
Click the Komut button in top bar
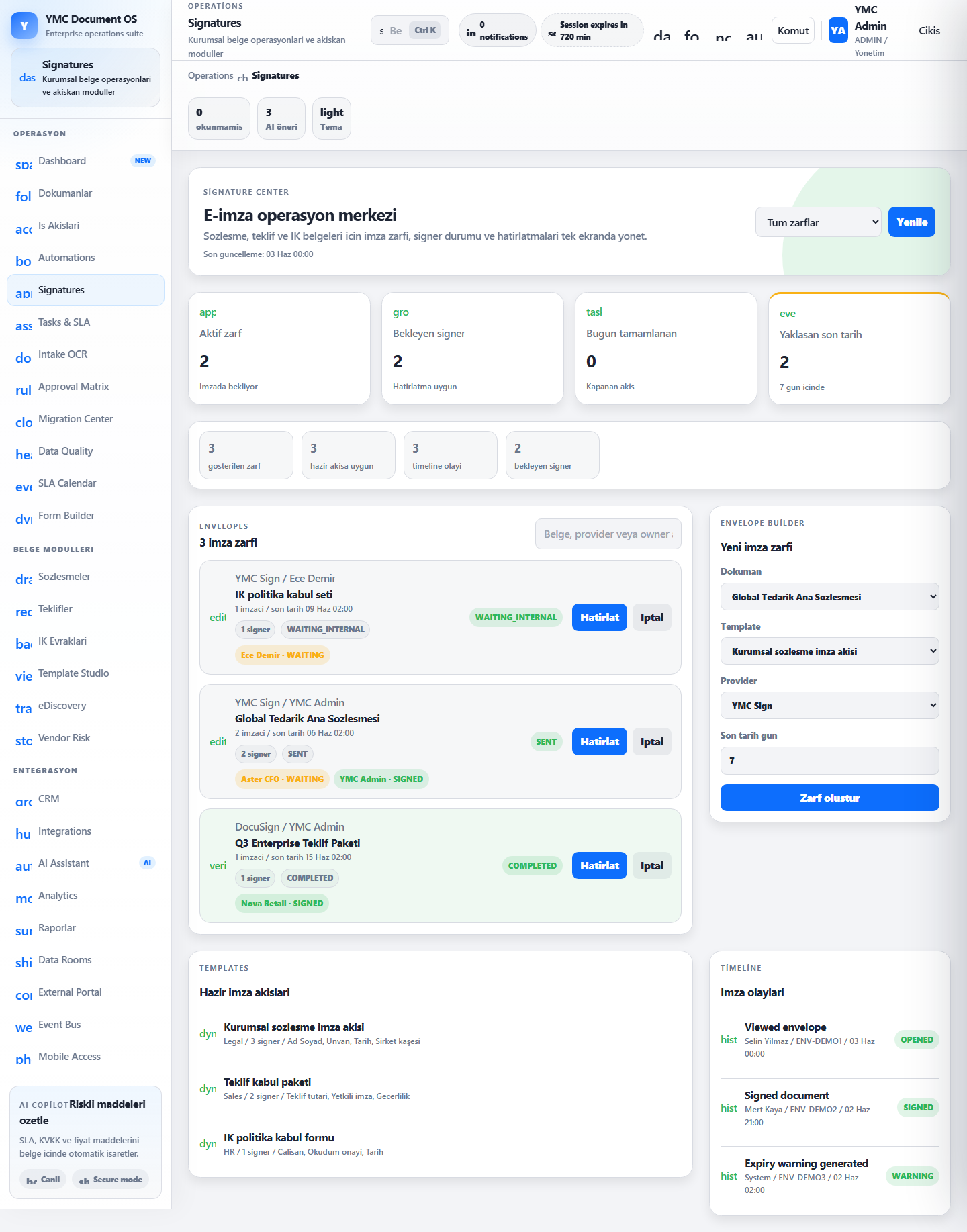coord(793,31)
